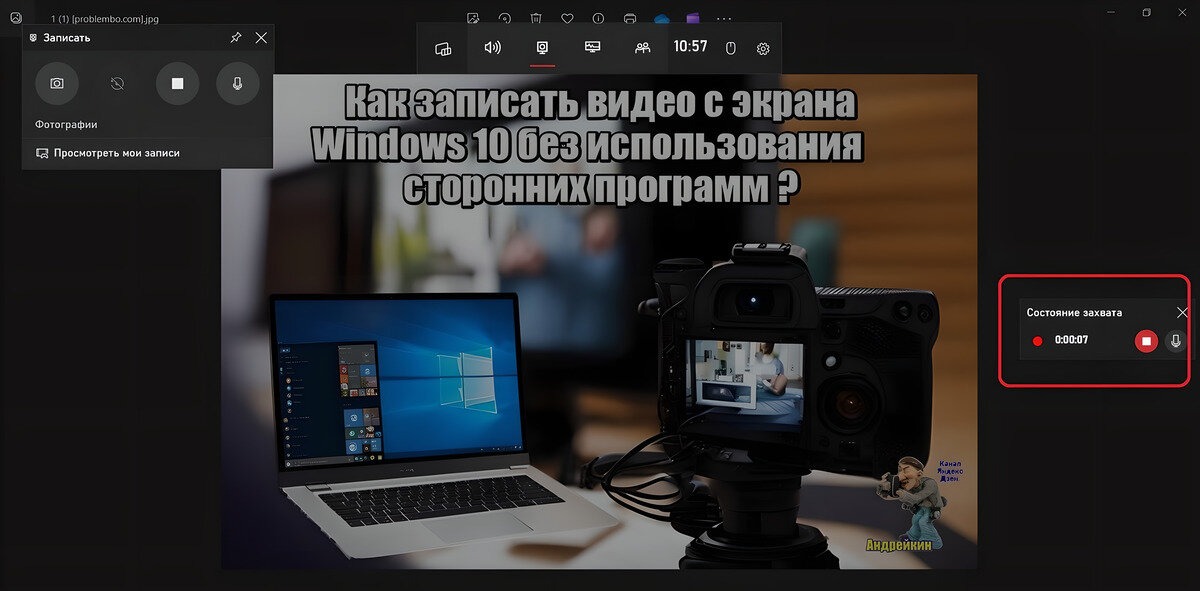The width and height of the screenshot is (1200, 591).
Task: Open the Performance widget in Game Bar
Action: [x=593, y=47]
